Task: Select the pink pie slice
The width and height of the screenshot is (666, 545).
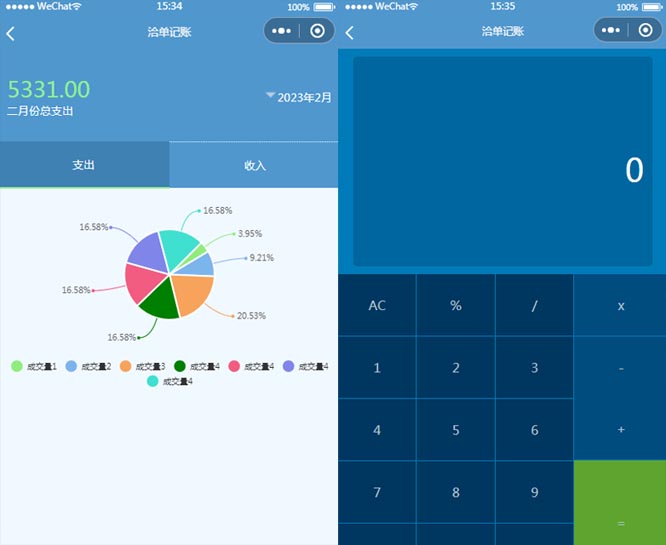Action: [x=143, y=282]
